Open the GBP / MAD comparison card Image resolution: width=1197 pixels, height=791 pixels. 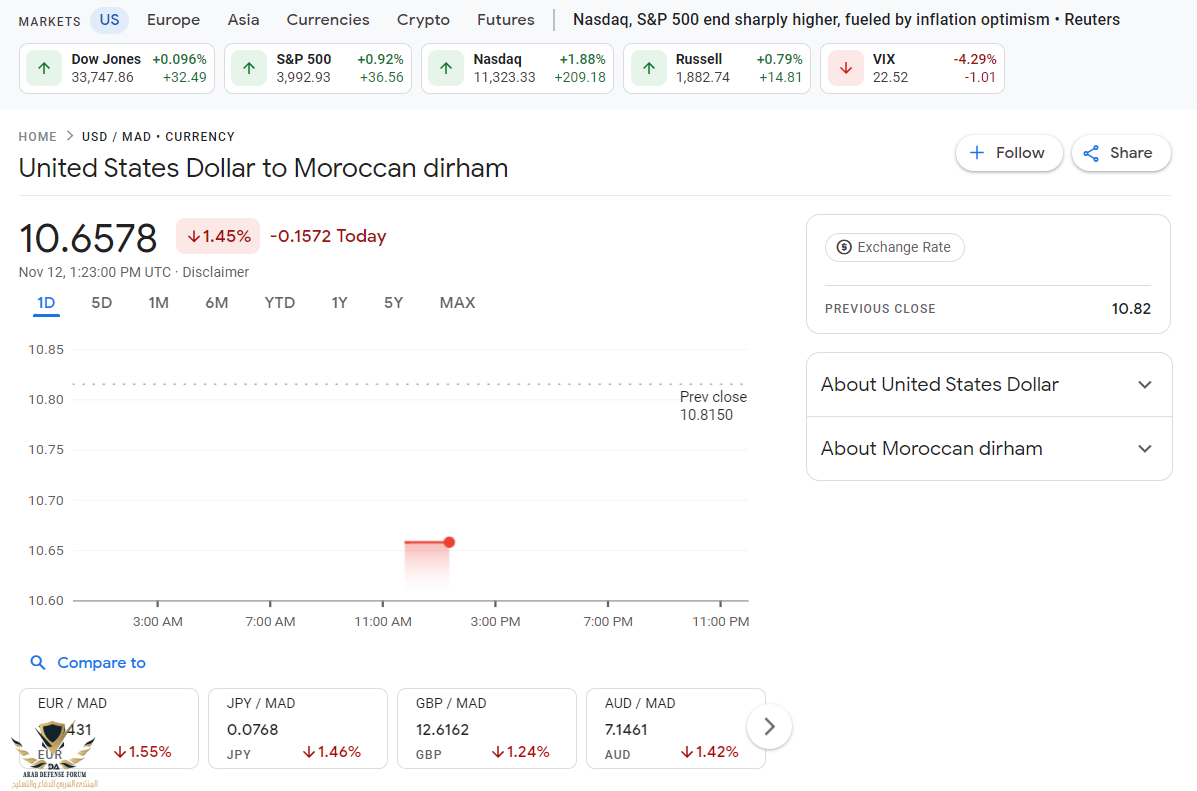(x=486, y=727)
